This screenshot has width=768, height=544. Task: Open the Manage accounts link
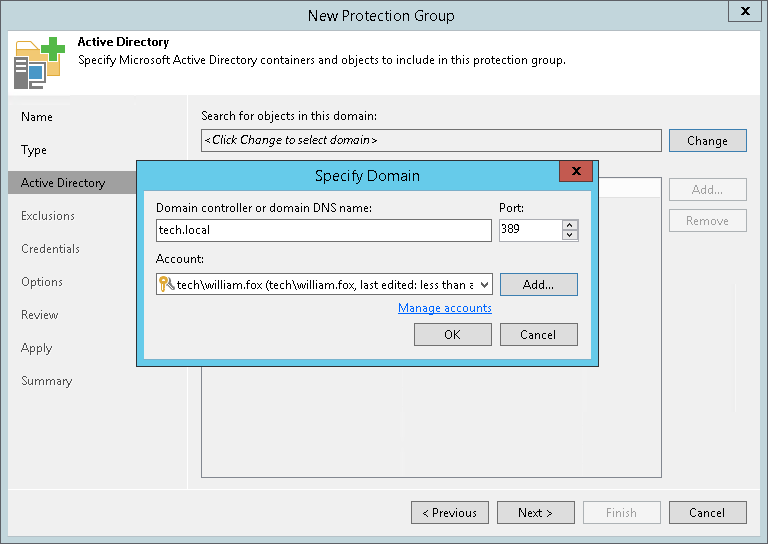pyautogui.click(x=445, y=308)
